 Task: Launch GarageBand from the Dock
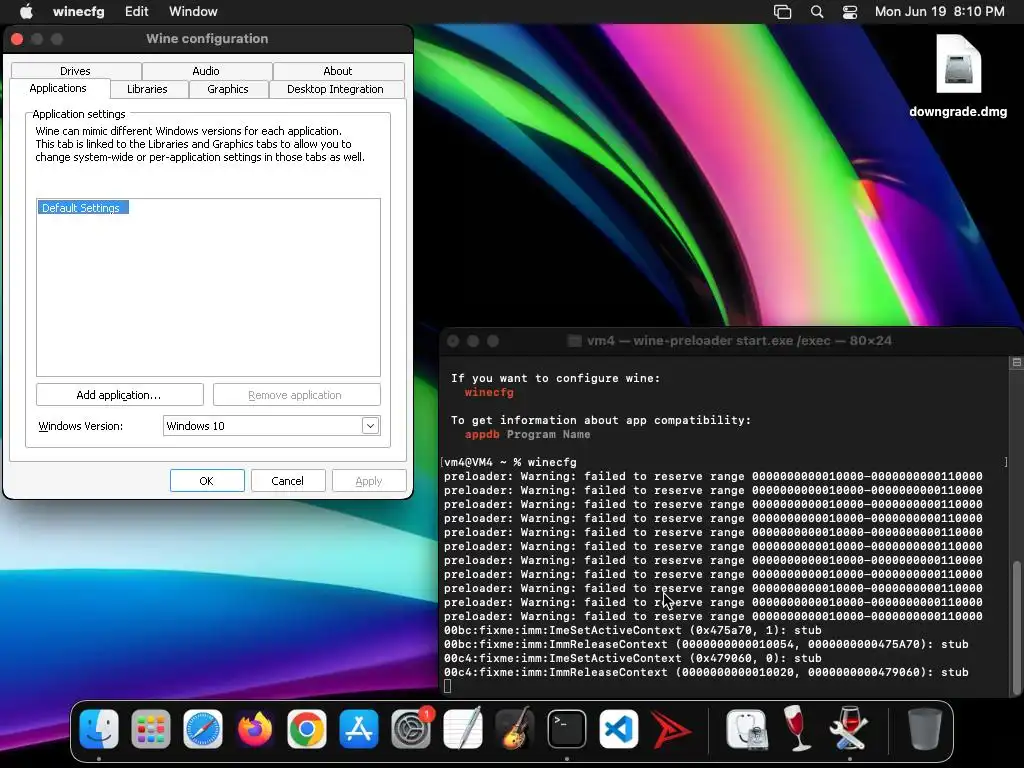(x=515, y=729)
